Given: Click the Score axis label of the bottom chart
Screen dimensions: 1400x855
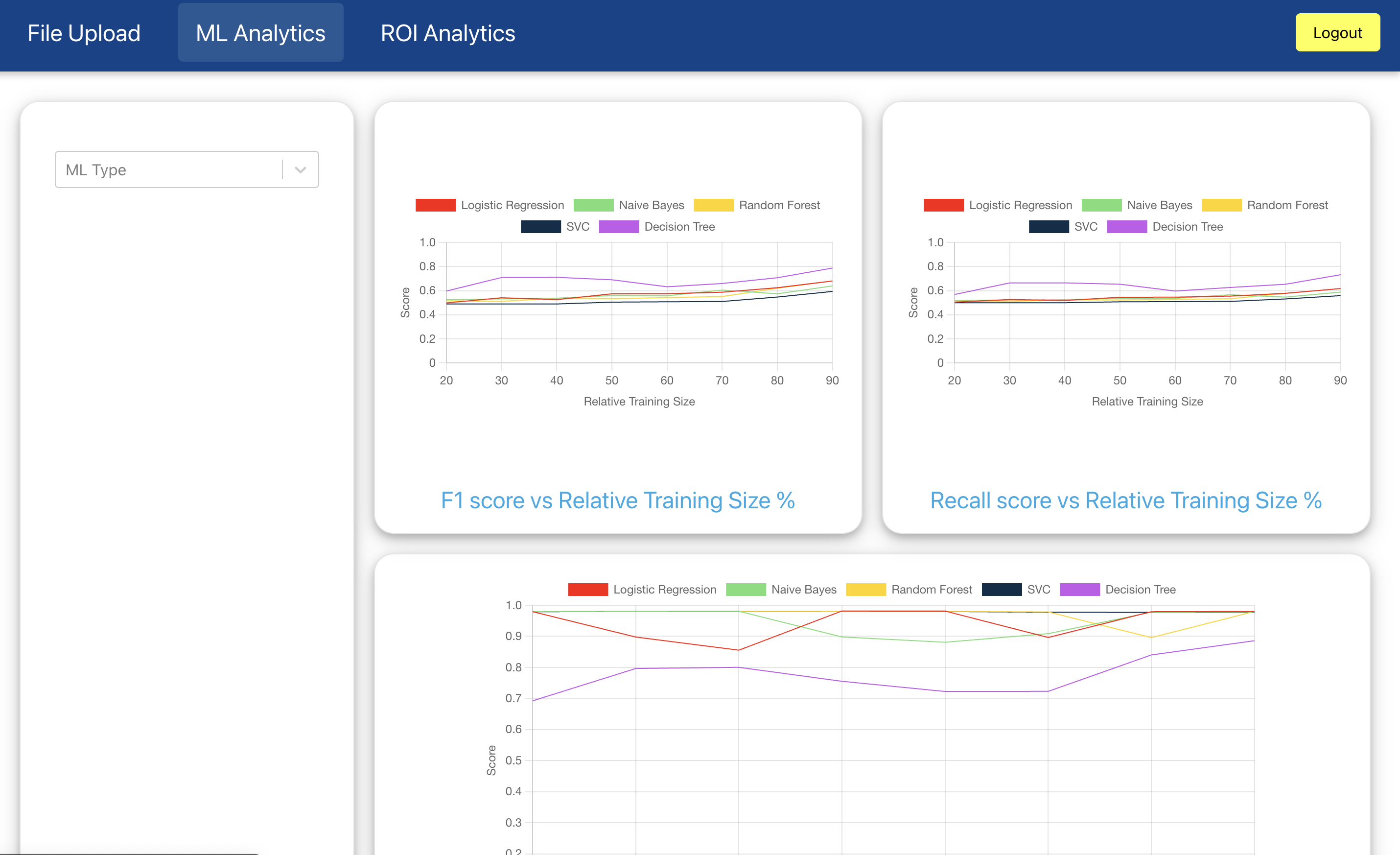Looking at the screenshot, I should (491, 760).
